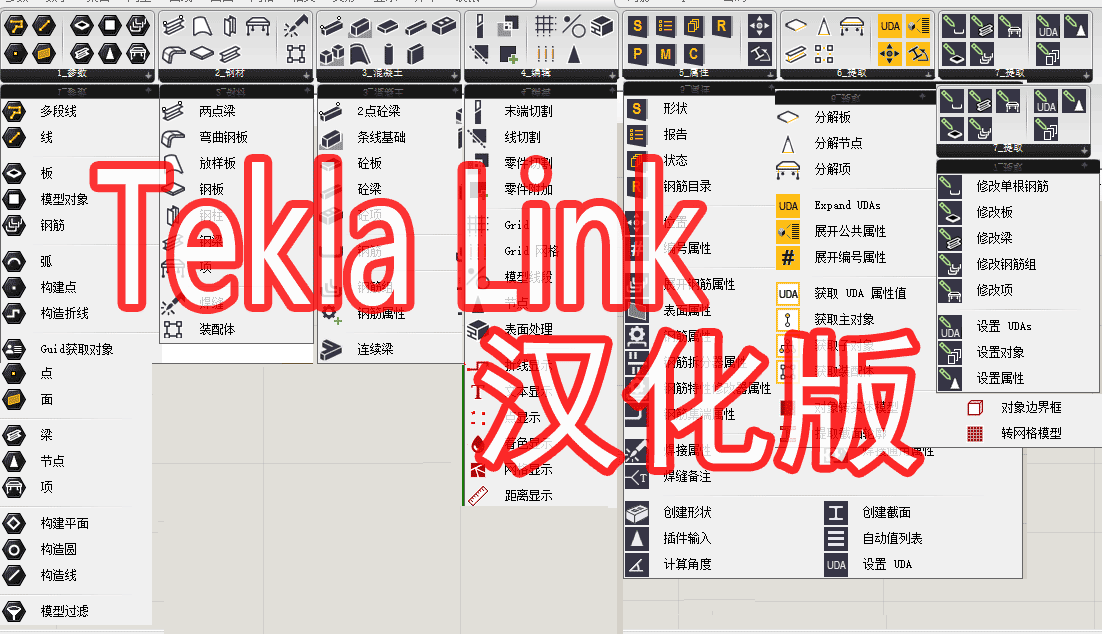
Task: Select the 弧 arc icon
Action: point(14,261)
